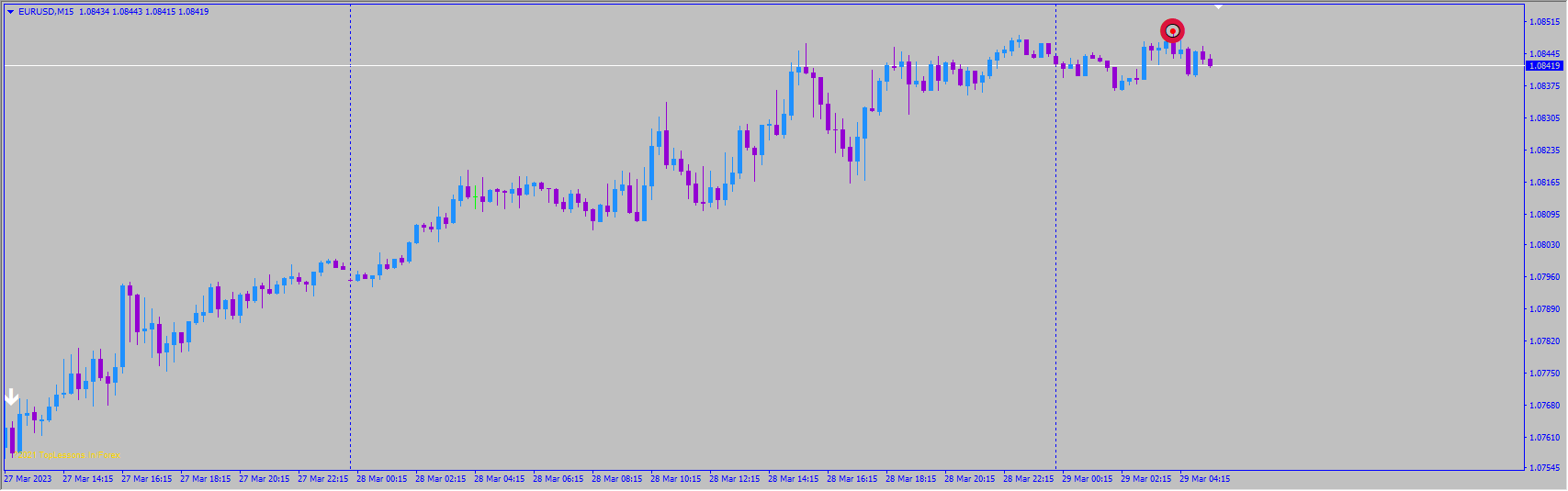This screenshot has height=491, width=1568.
Task: Click the 1.08305 price scale value
Action: 1545,118
